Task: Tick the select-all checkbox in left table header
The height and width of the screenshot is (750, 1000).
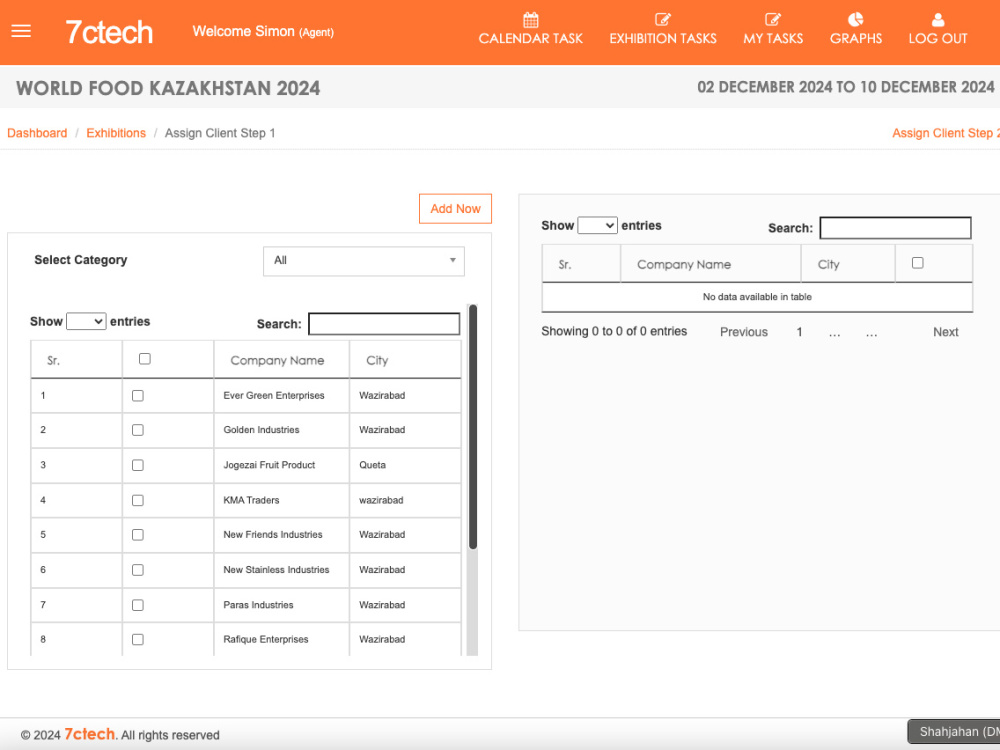Action: [x=145, y=359]
